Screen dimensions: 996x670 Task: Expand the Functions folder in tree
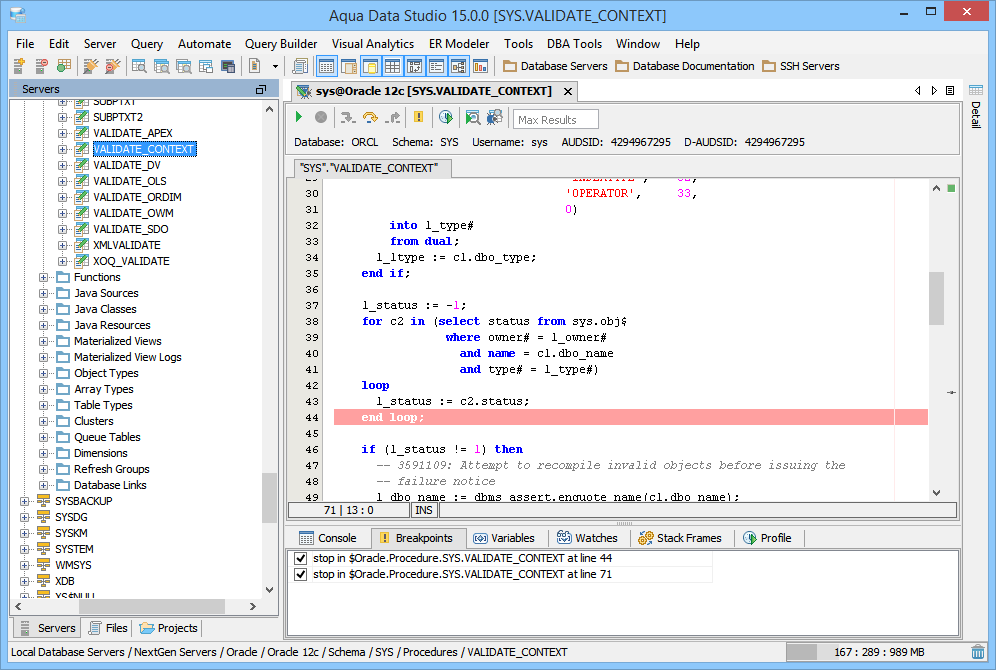[x=43, y=277]
